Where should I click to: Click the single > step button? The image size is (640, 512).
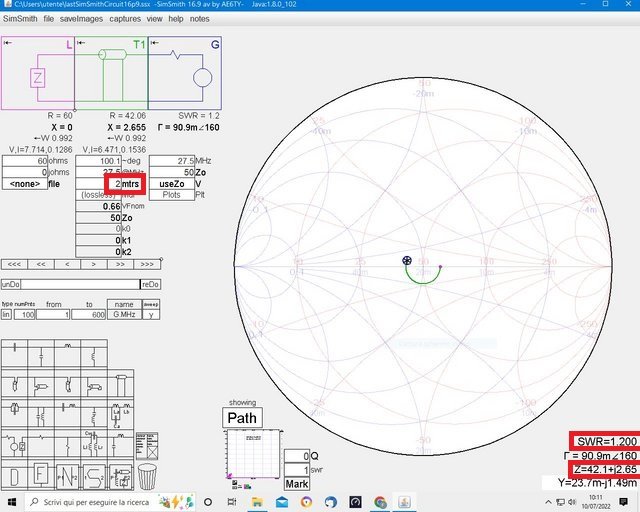click(x=94, y=264)
